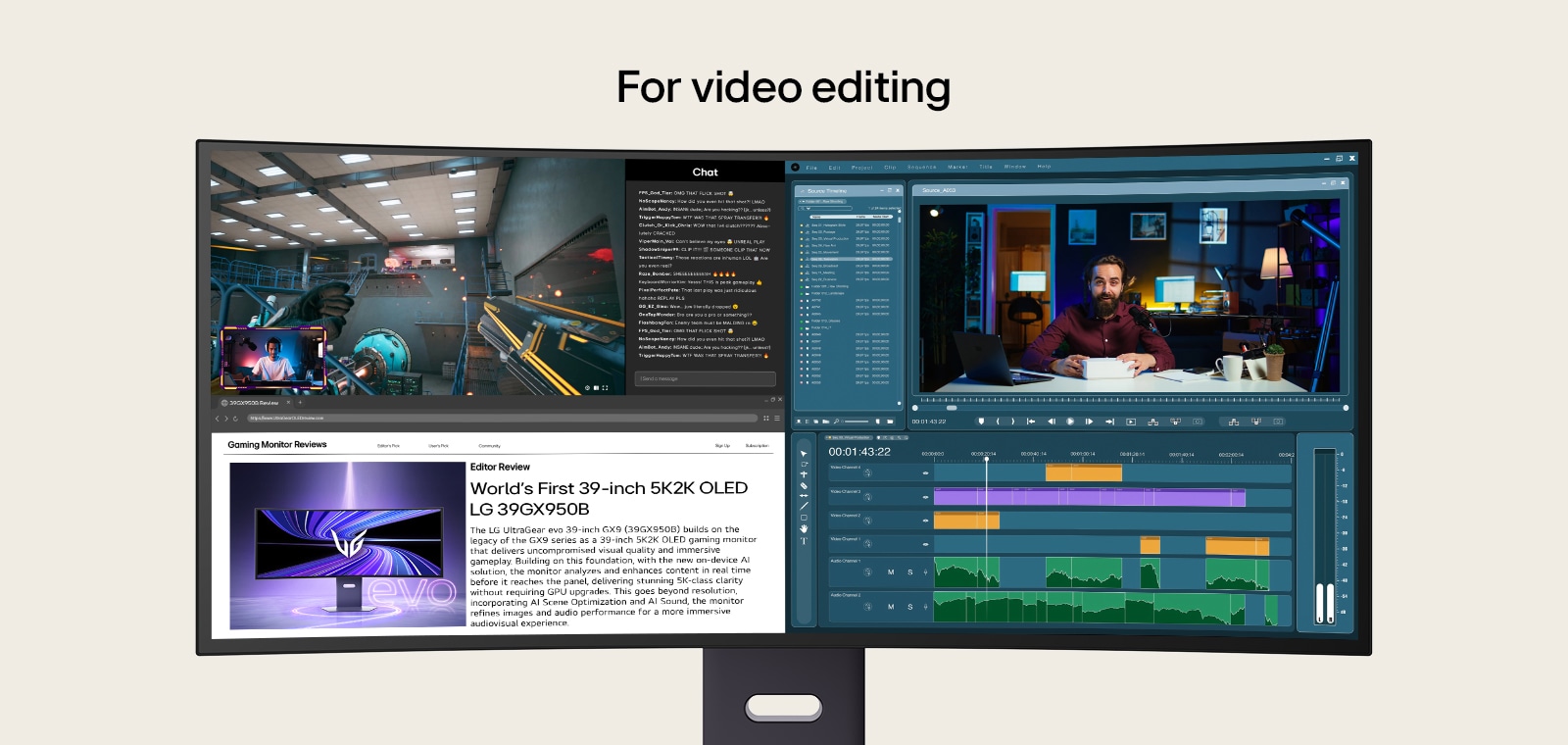
Task: Open browser extensions grid icon
Action: (766, 419)
